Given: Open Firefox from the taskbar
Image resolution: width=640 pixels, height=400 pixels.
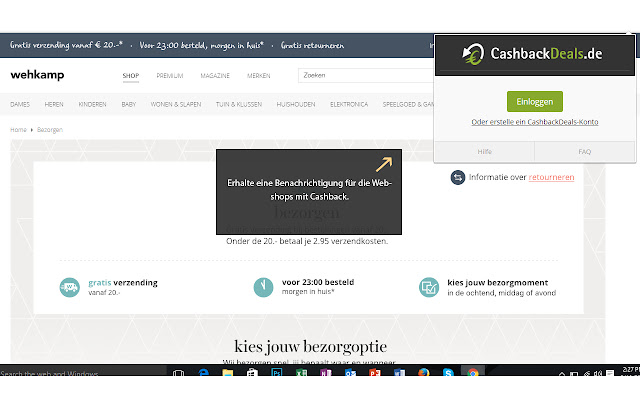Looking at the screenshot, I should tap(424, 371).
